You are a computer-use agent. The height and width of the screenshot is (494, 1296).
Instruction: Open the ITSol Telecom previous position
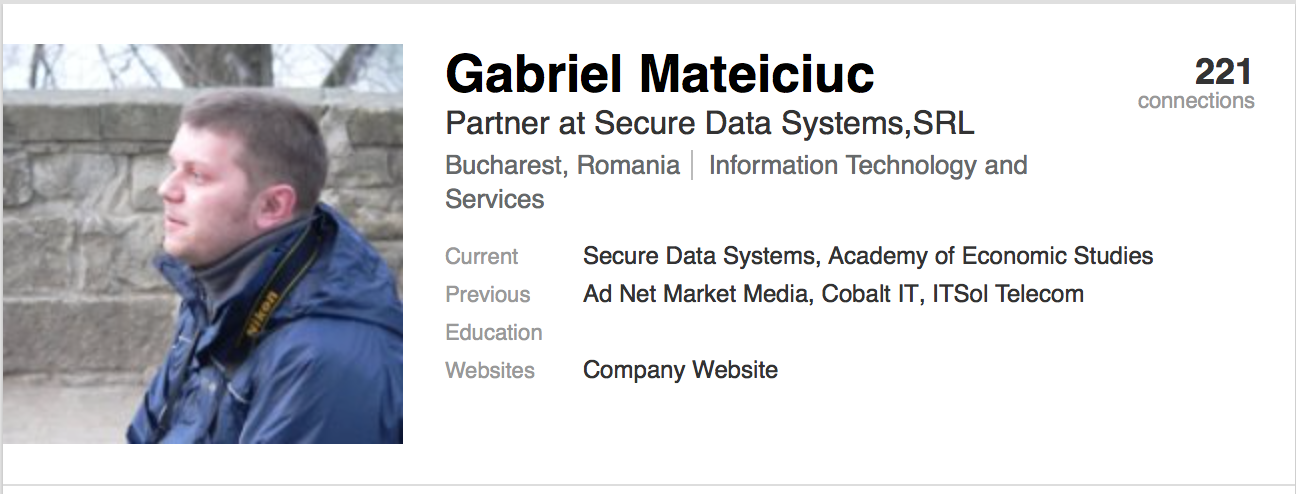point(1008,294)
